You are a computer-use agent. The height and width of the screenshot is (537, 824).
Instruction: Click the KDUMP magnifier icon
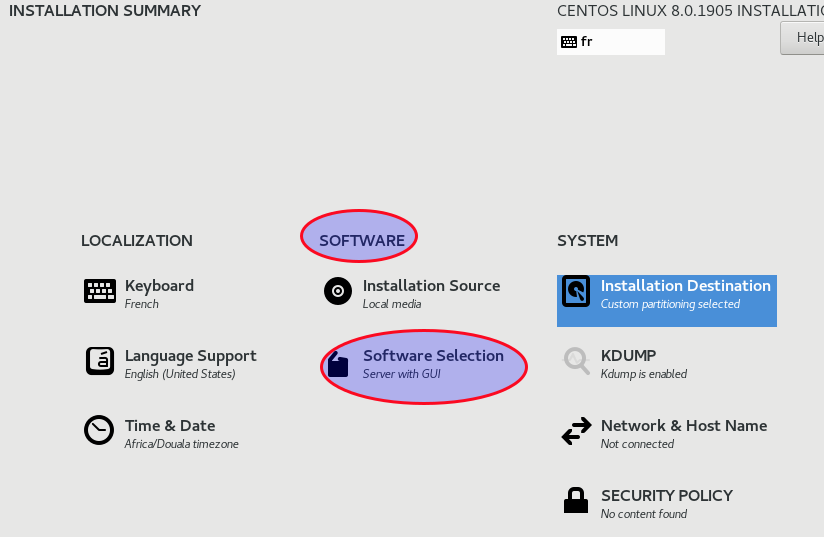click(x=576, y=361)
